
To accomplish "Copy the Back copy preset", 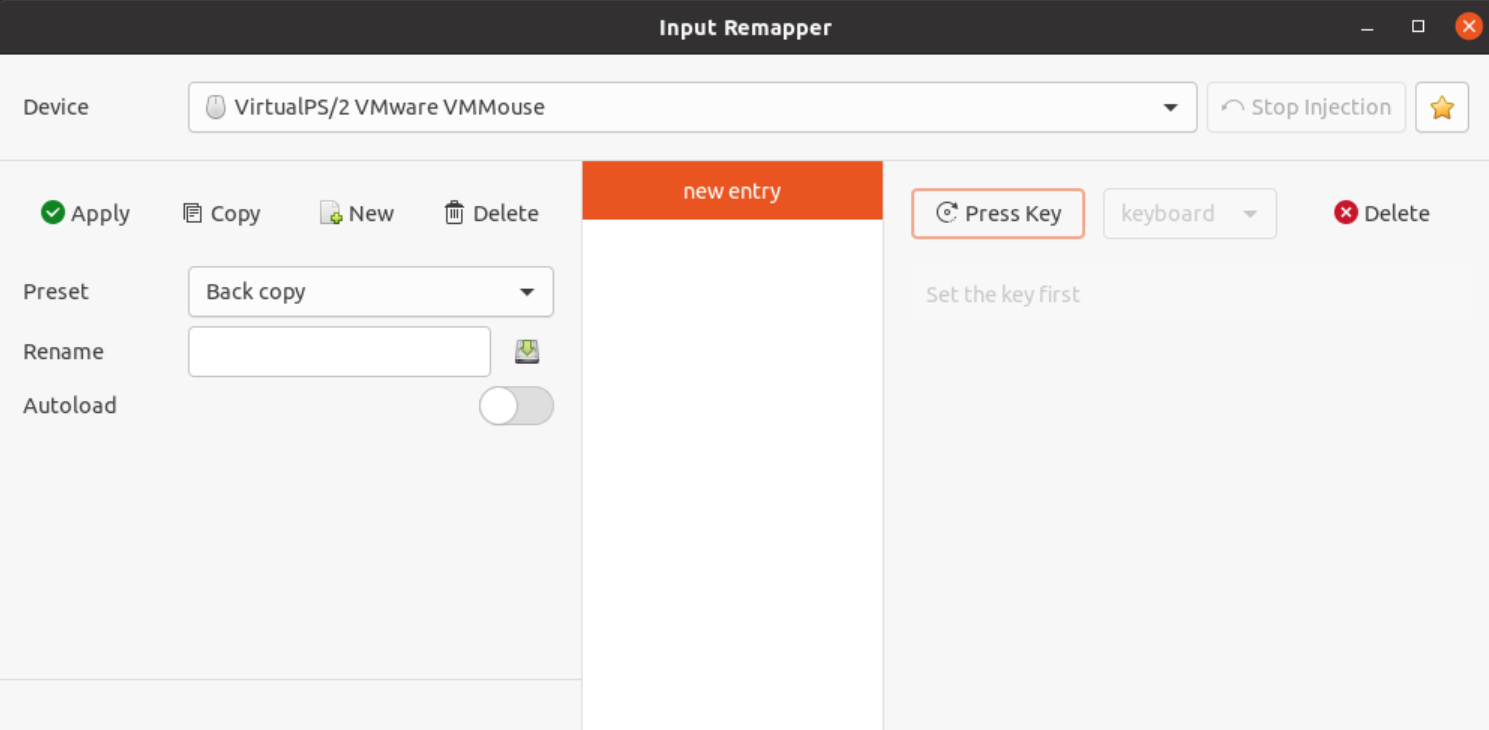I will pyautogui.click(x=222, y=213).
